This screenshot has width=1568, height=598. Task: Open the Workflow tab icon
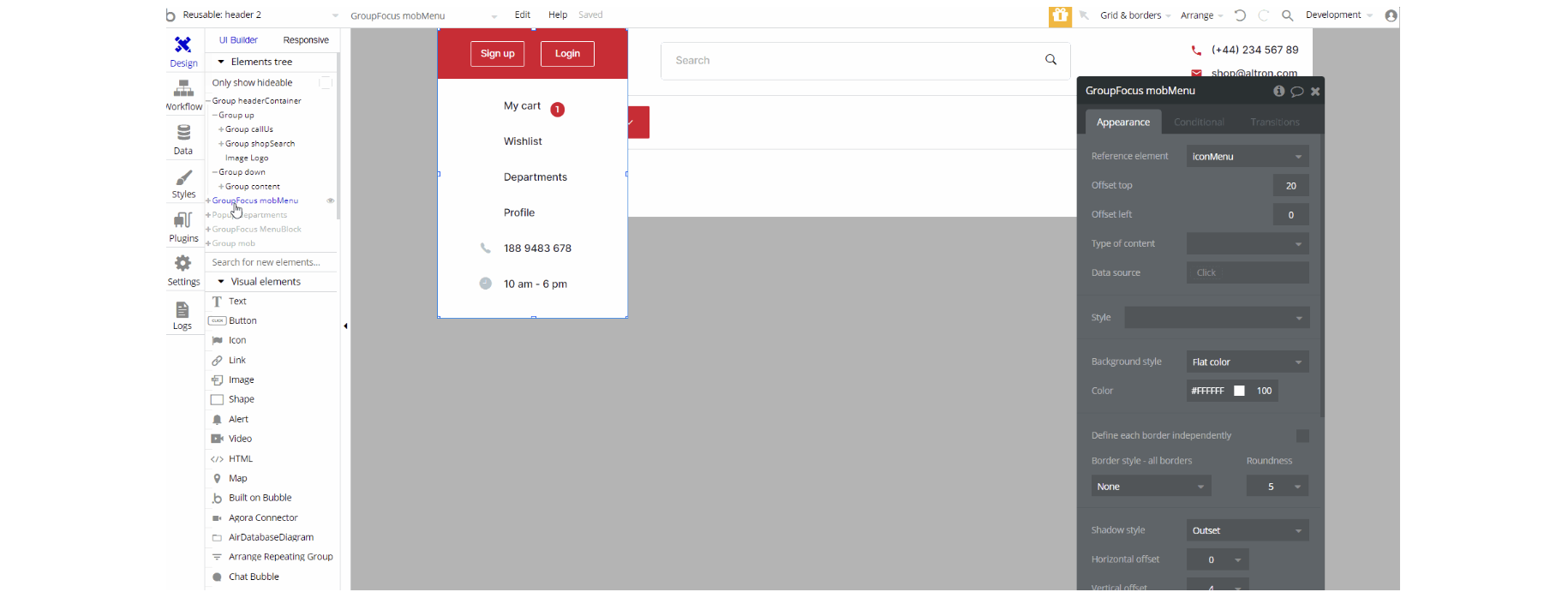(183, 88)
